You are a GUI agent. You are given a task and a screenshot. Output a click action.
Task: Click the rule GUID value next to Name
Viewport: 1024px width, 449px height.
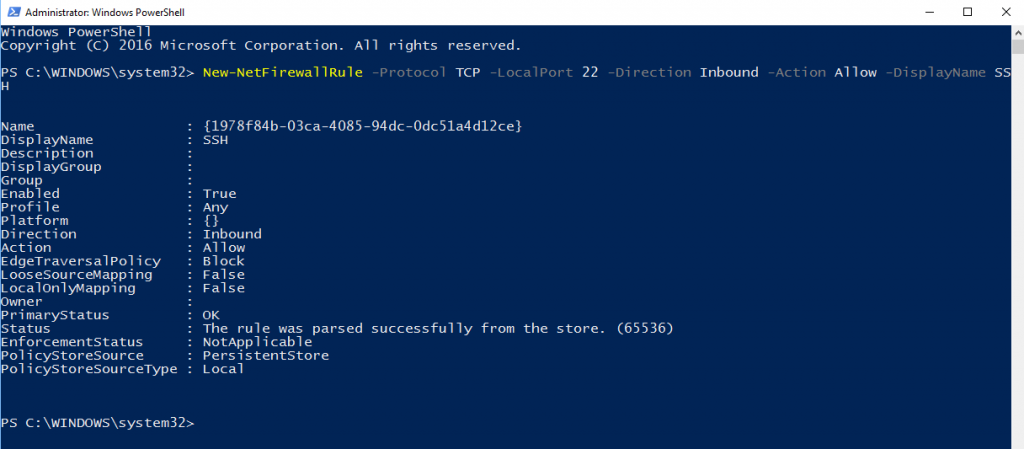(362, 126)
